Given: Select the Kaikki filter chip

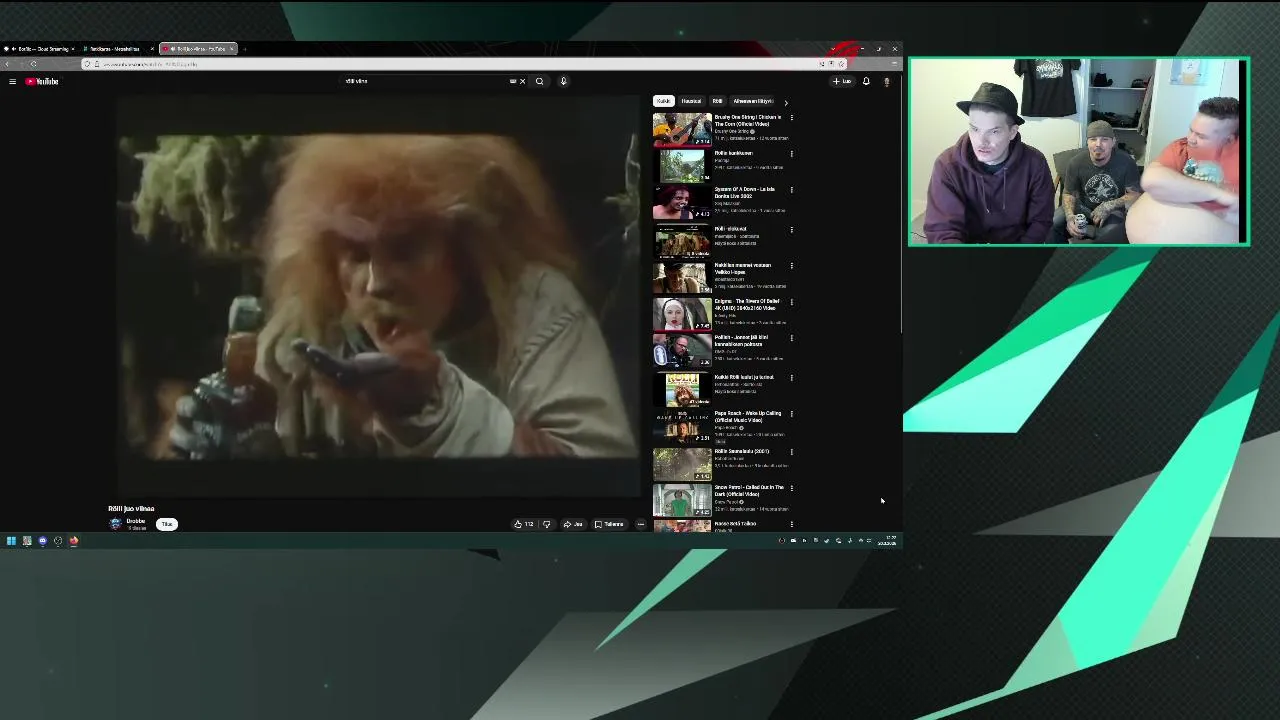Looking at the screenshot, I should pyautogui.click(x=664, y=101).
